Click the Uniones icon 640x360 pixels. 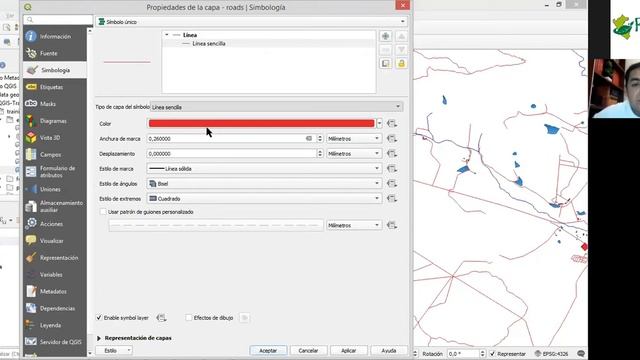click(31, 189)
